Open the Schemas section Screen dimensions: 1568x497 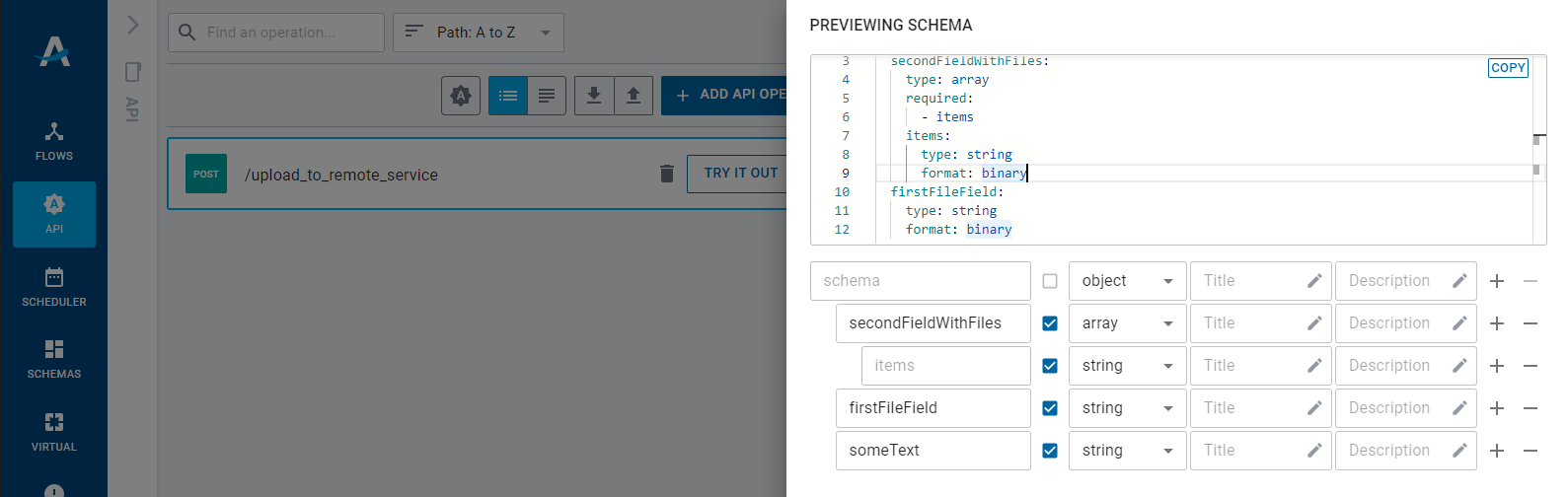pos(54,359)
